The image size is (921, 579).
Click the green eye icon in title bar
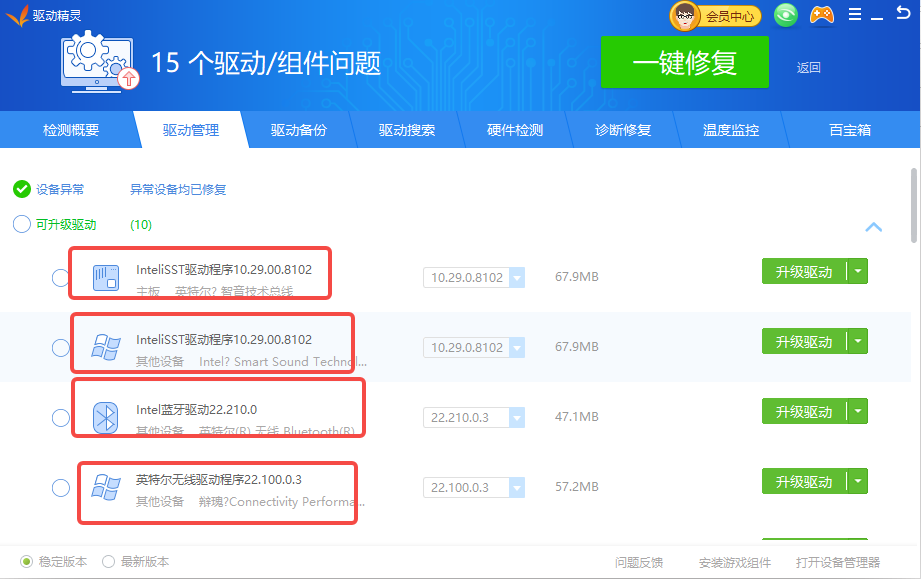pos(787,15)
